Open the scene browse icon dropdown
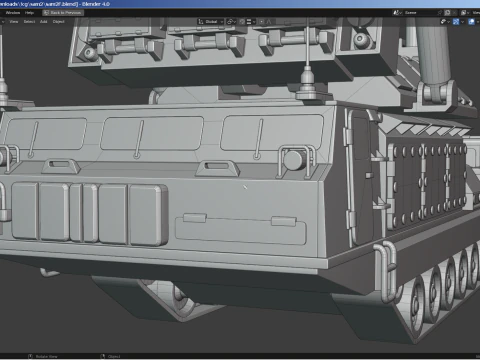480x360 pixels. click(397, 13)
